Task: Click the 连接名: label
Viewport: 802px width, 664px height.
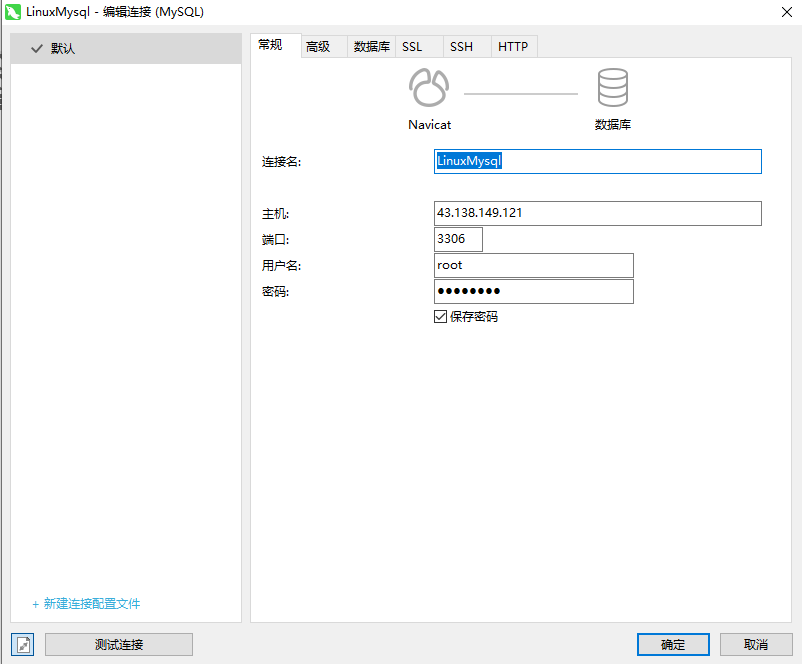Action: pos(281,162)
